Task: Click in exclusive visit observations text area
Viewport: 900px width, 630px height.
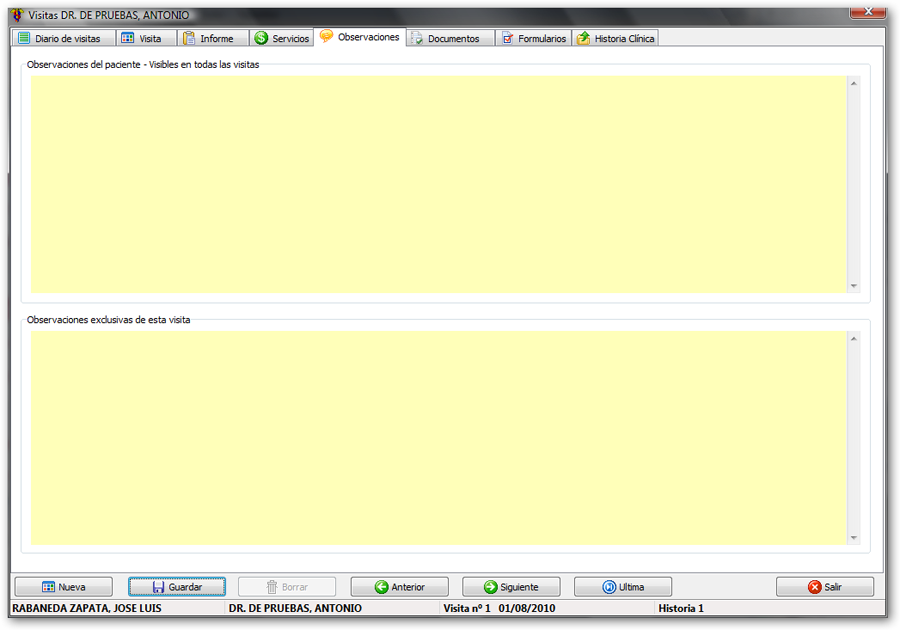Action: 438,438
